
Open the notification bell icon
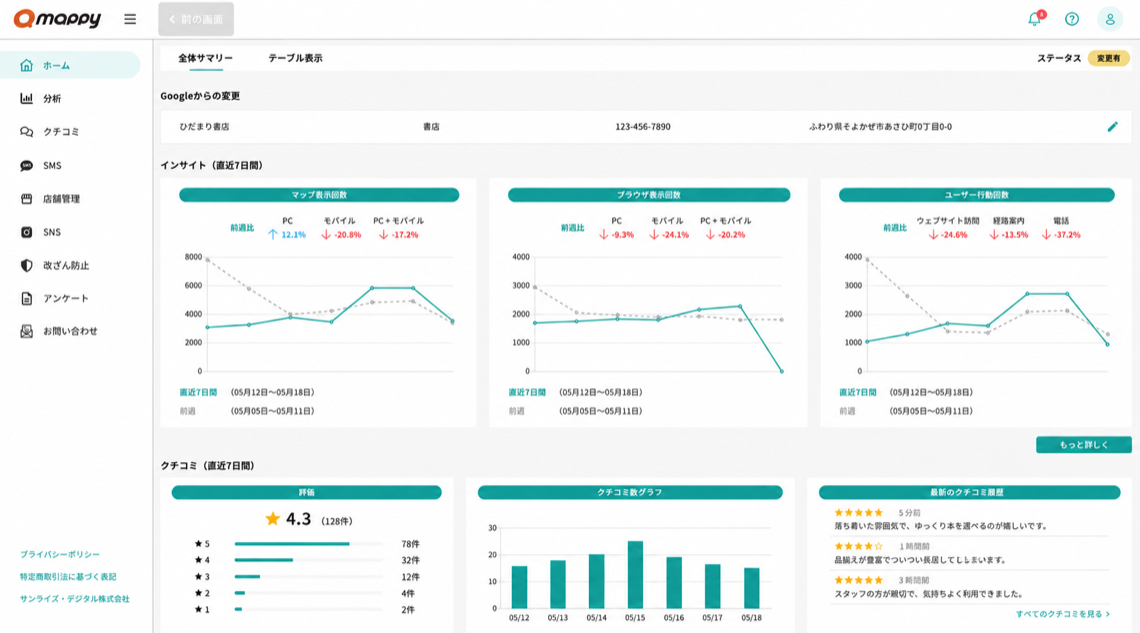1035,19
